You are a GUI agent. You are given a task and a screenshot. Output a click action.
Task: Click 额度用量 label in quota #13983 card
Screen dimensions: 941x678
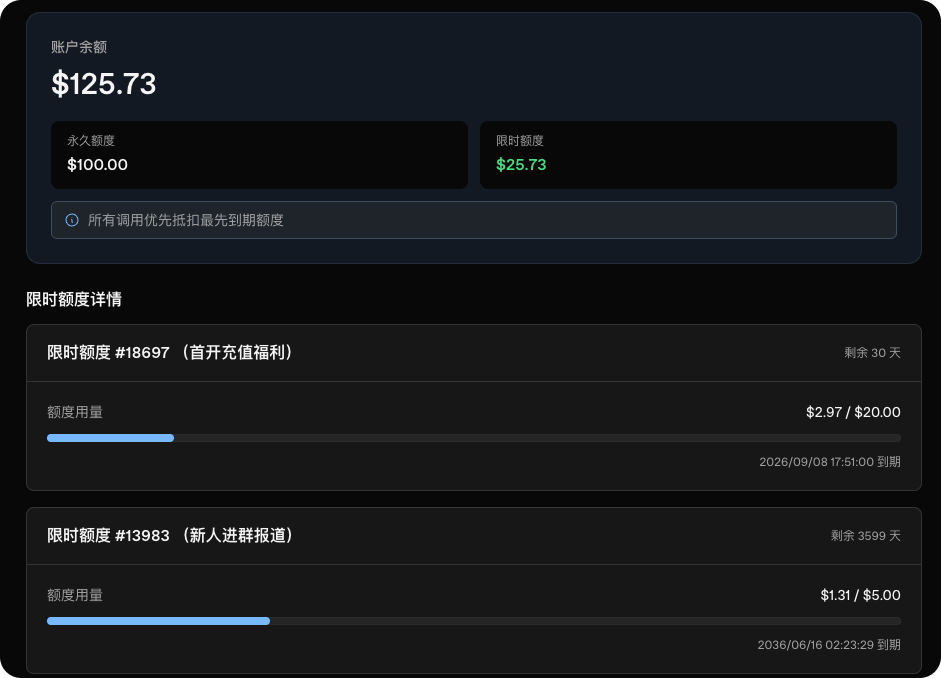coord(75,595)
